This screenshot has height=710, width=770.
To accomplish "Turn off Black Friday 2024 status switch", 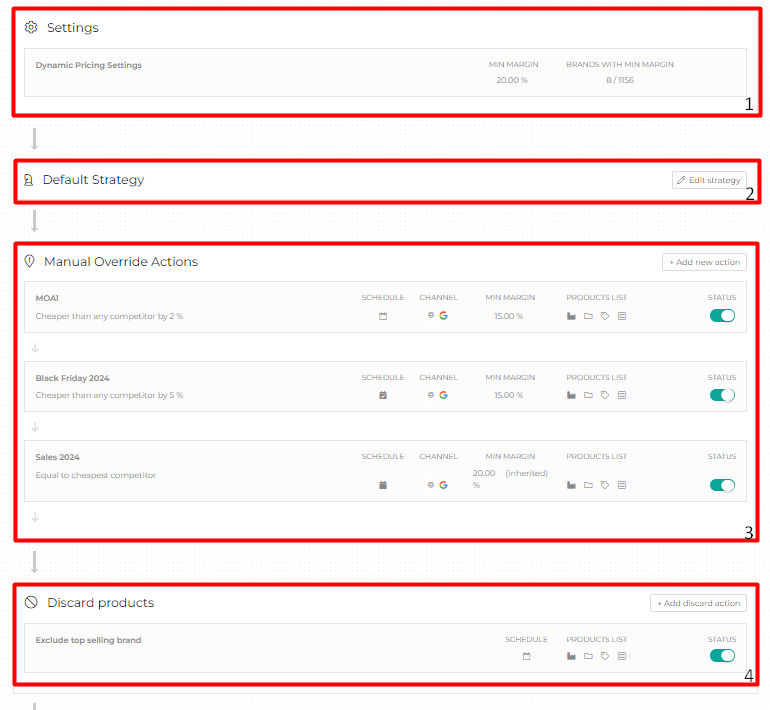I will point(722,395).
